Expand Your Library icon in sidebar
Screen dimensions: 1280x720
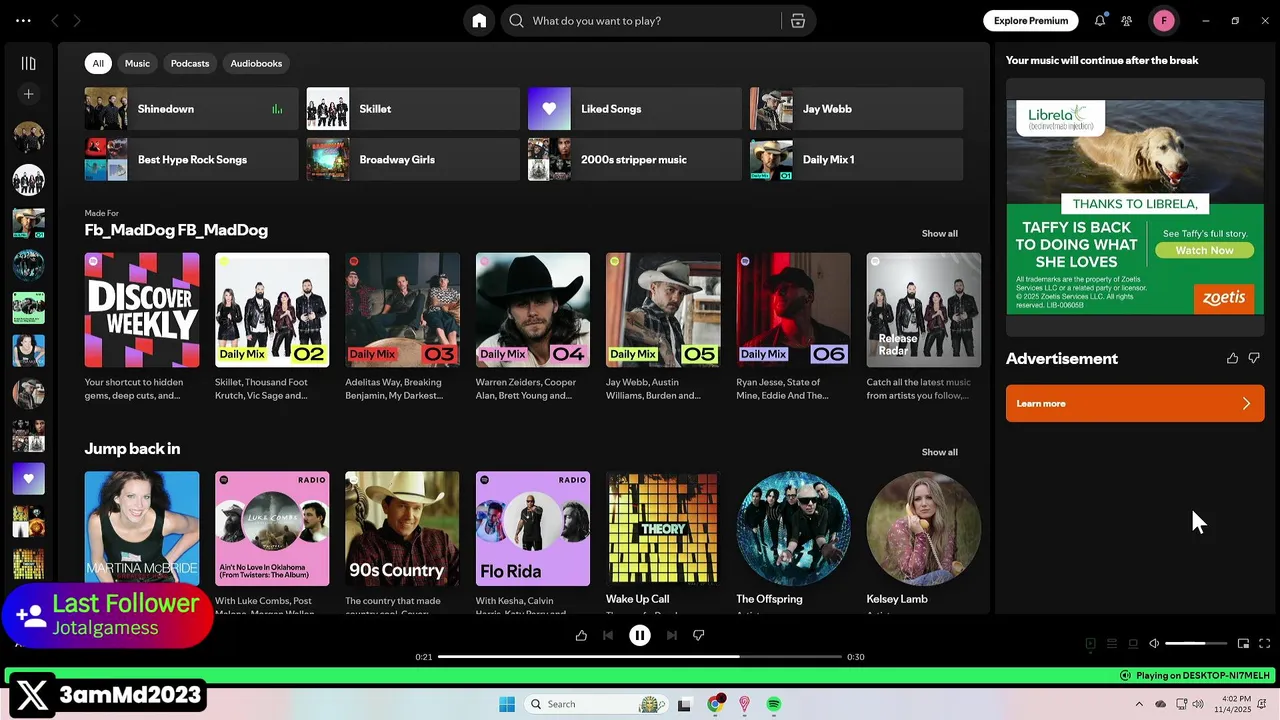(28, 63)
